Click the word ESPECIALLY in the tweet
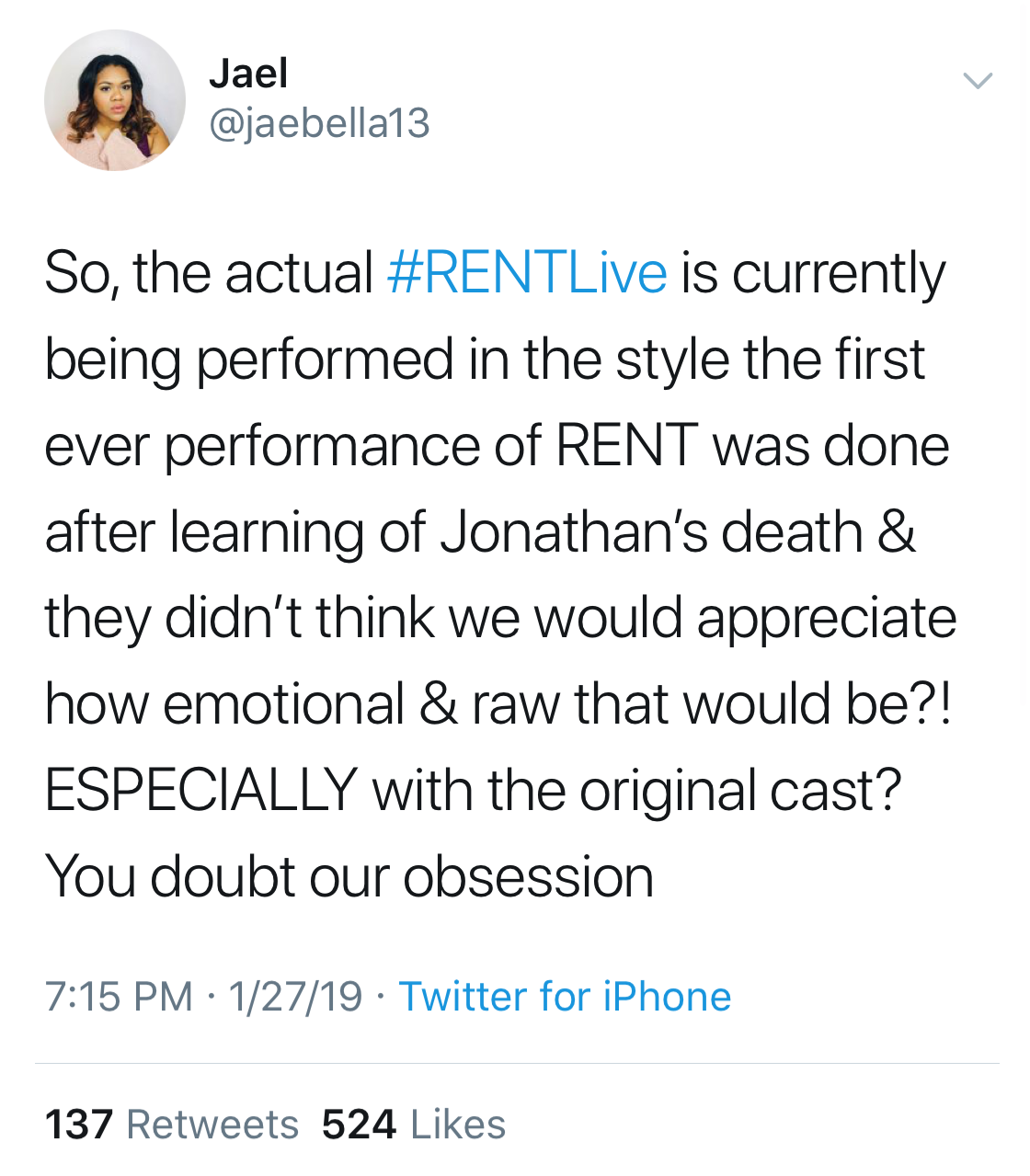 (200, 790)
